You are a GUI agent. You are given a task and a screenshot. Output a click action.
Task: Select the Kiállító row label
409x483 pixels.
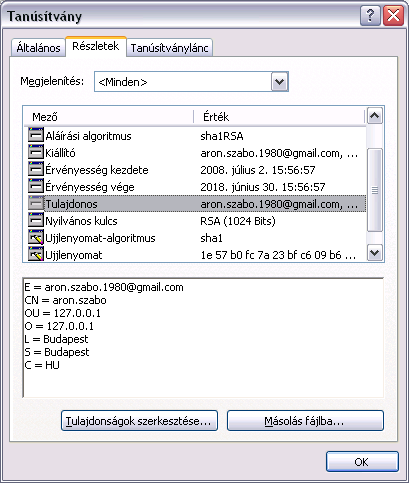pyautogui.click(x=60, y=153)
